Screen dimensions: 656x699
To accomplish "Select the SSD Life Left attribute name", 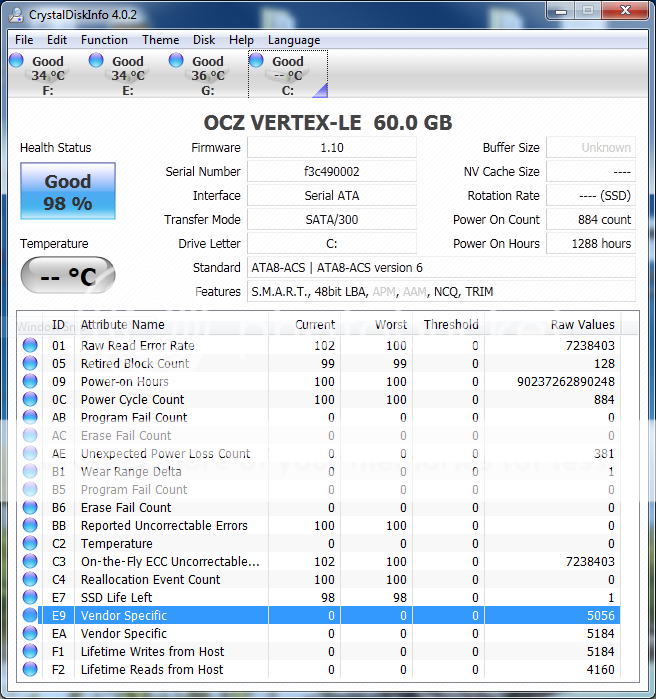I will point(116,597).
